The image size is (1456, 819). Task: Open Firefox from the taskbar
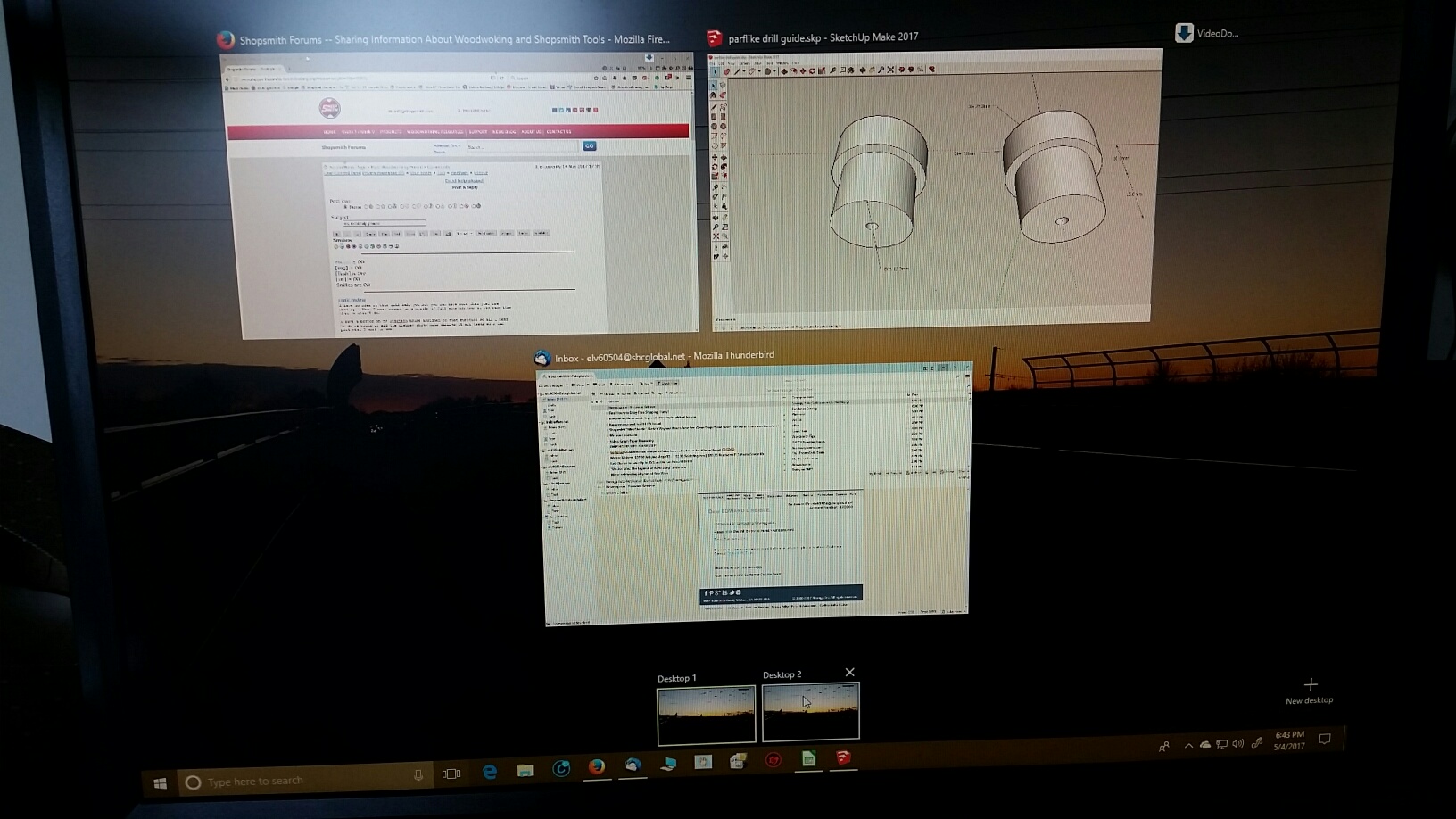click(597, 766)
